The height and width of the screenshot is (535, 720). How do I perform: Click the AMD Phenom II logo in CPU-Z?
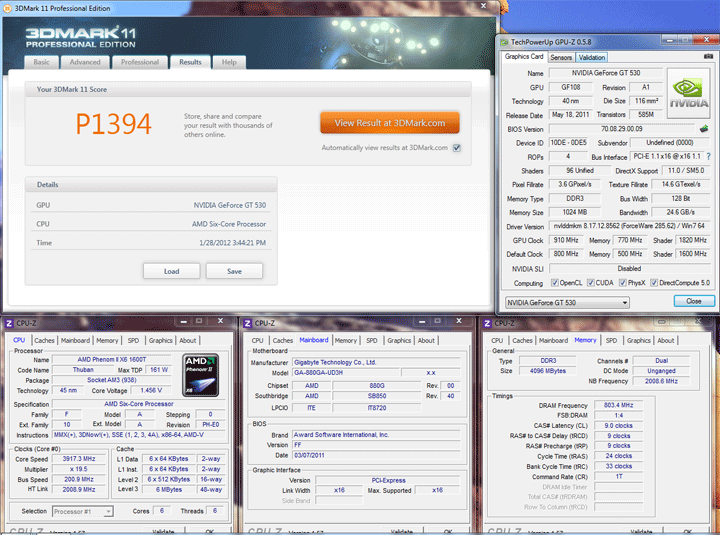point(201,375)
